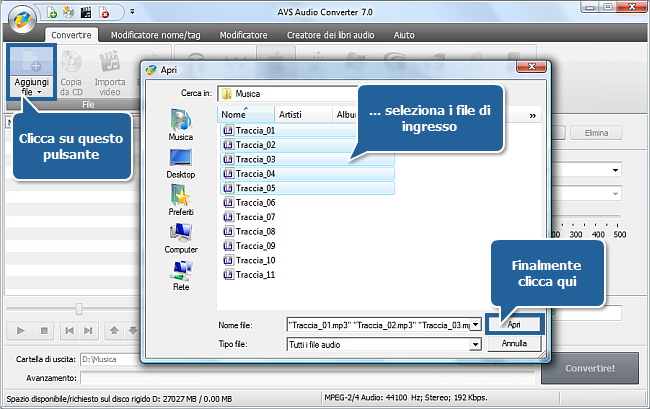Click the Traccia_06 audio file icon
The height and width of the screenshot is (409, 650).
click(228, 203)
